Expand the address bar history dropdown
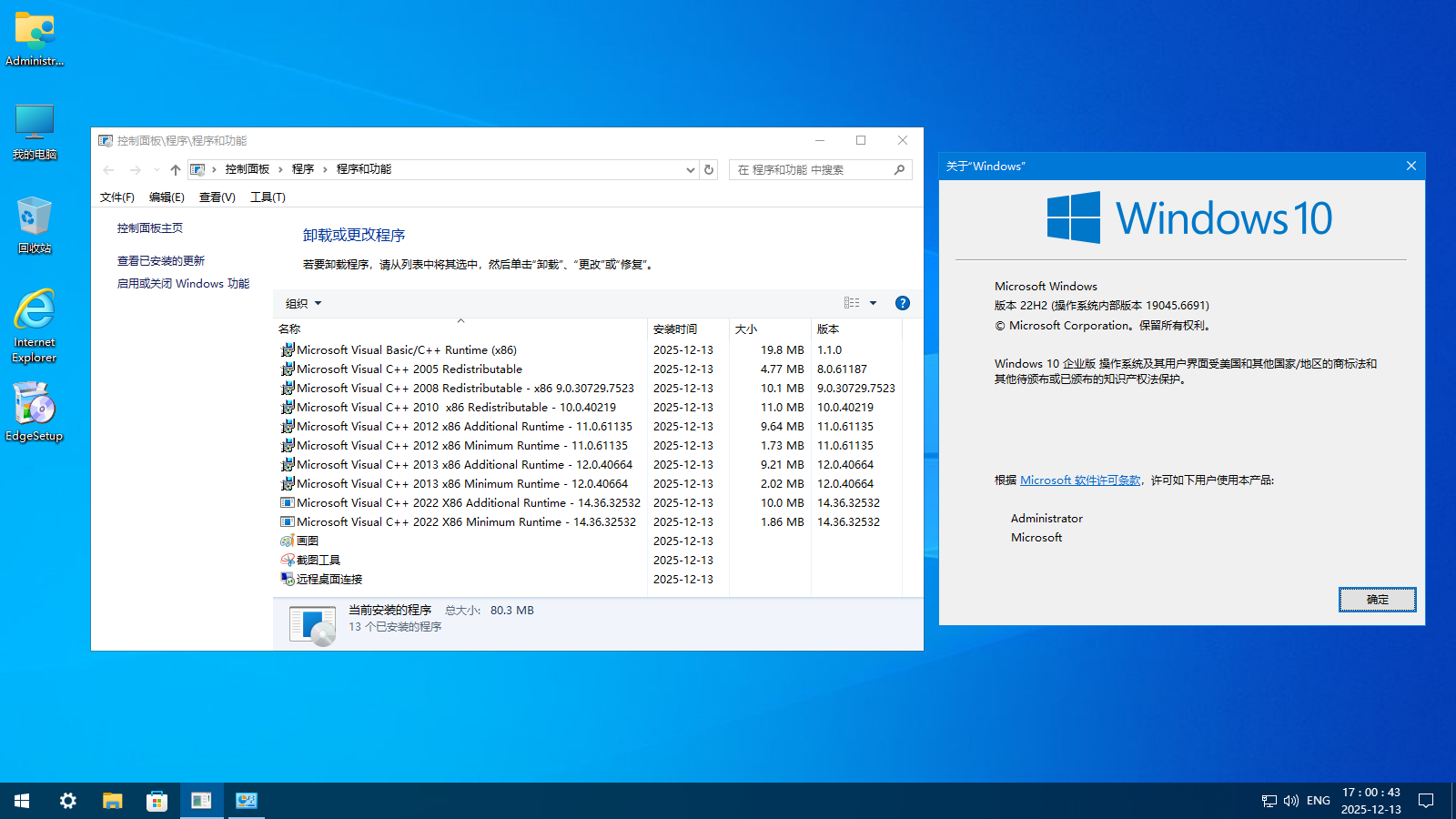 pos(690,170)
